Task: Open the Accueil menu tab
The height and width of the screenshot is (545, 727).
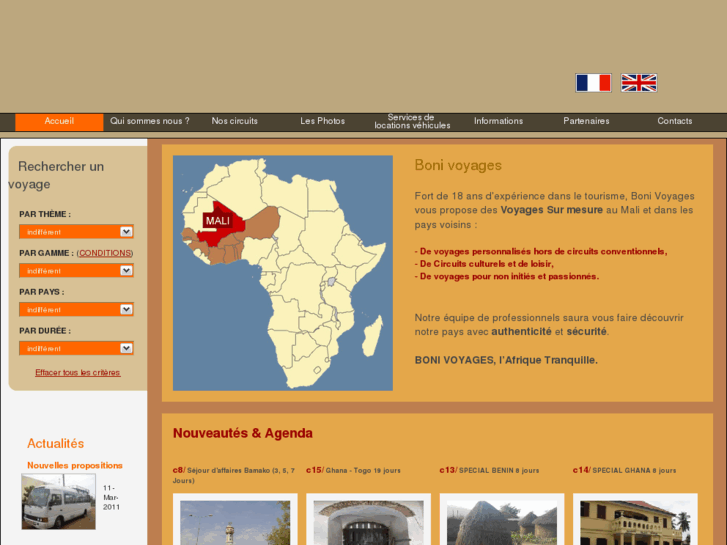Action: pos(59,122)
